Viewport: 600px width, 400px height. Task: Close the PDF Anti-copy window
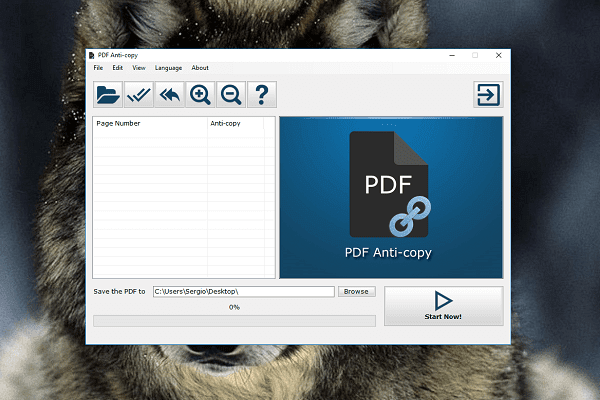(x=498, y=55)
